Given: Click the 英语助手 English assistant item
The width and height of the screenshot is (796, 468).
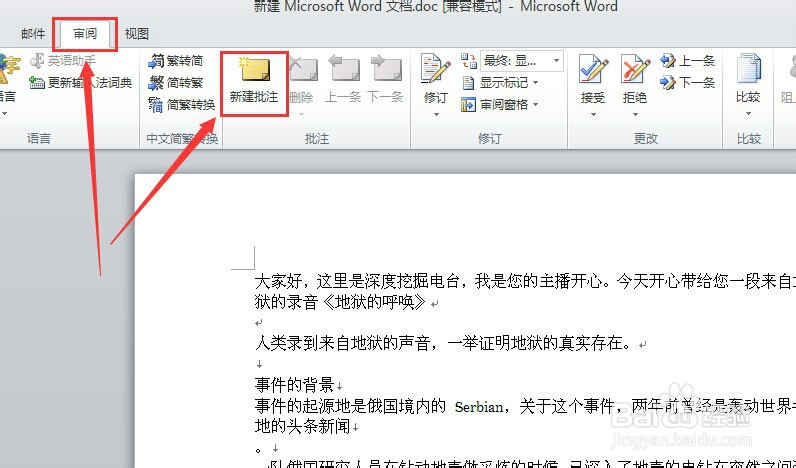Looking at the screenshot, I should pyautogui.click(x=62, y=61).
